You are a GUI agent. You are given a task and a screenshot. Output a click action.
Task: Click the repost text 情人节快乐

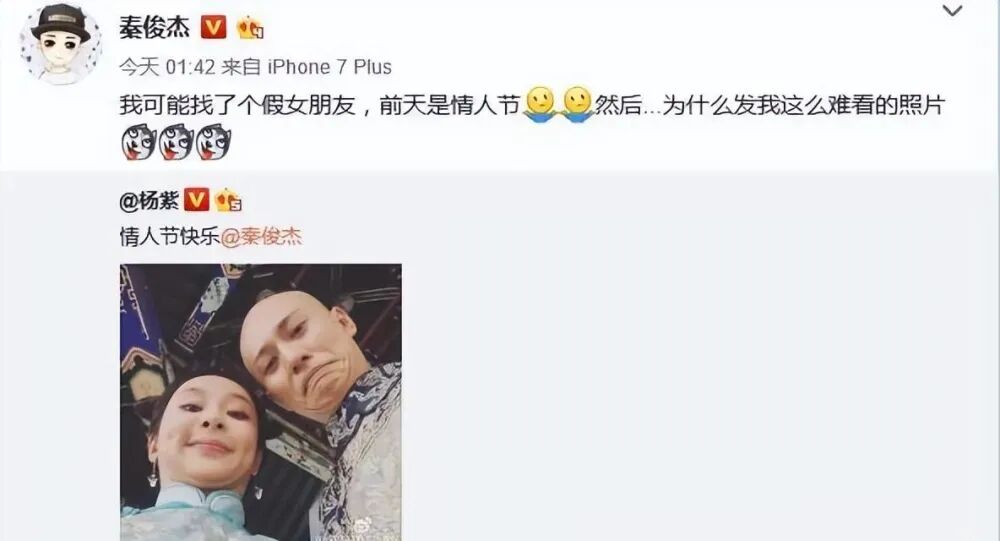[170, 237]
